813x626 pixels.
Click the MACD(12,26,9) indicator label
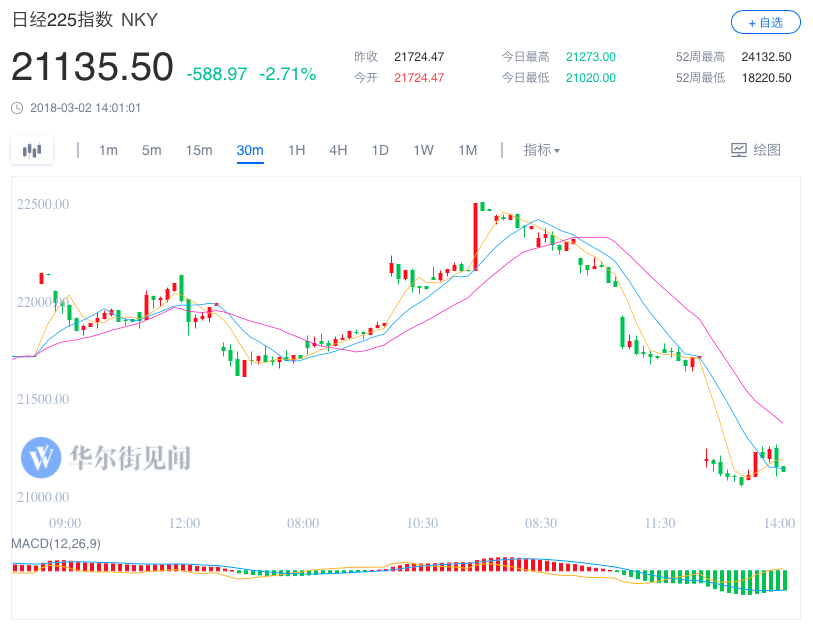tap(56, 544)
